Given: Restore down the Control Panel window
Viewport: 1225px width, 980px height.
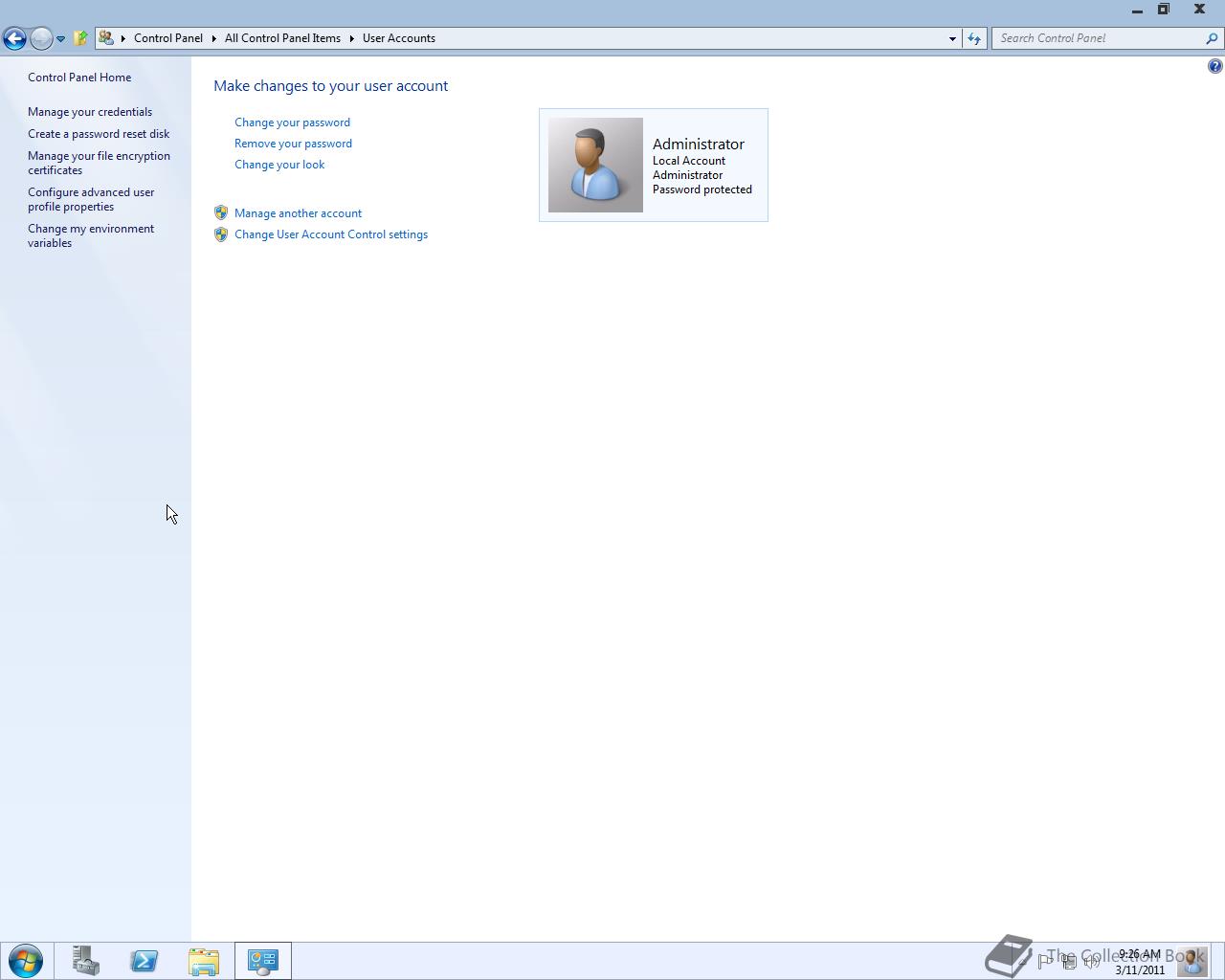Looking at the screenshot, I should (1164, 10).
